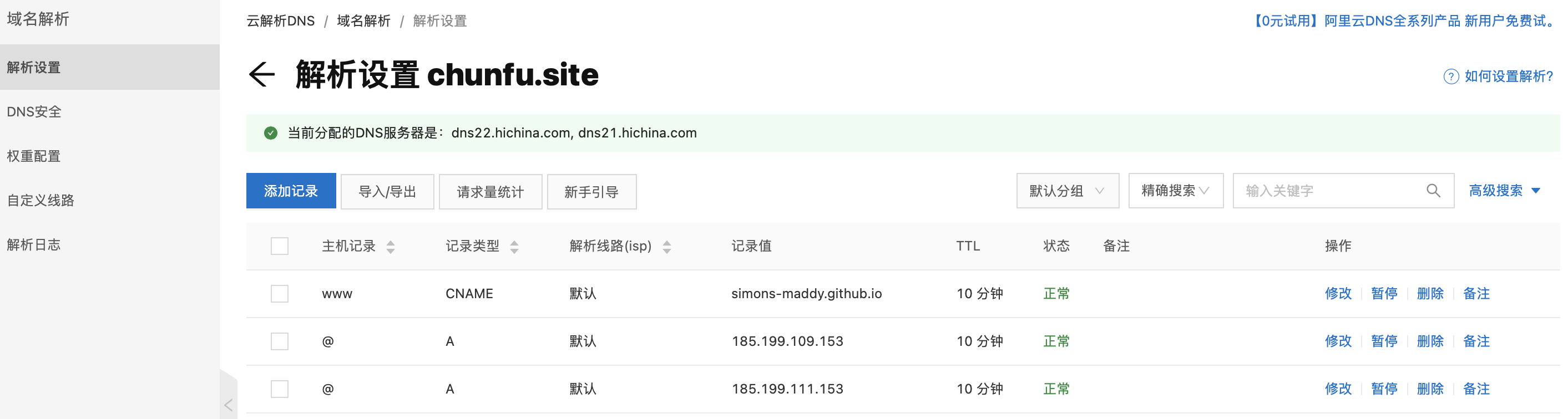Screen dimensions: 1568x419
Task: Click the keyword search input field
Action: tap(1330, 191)
